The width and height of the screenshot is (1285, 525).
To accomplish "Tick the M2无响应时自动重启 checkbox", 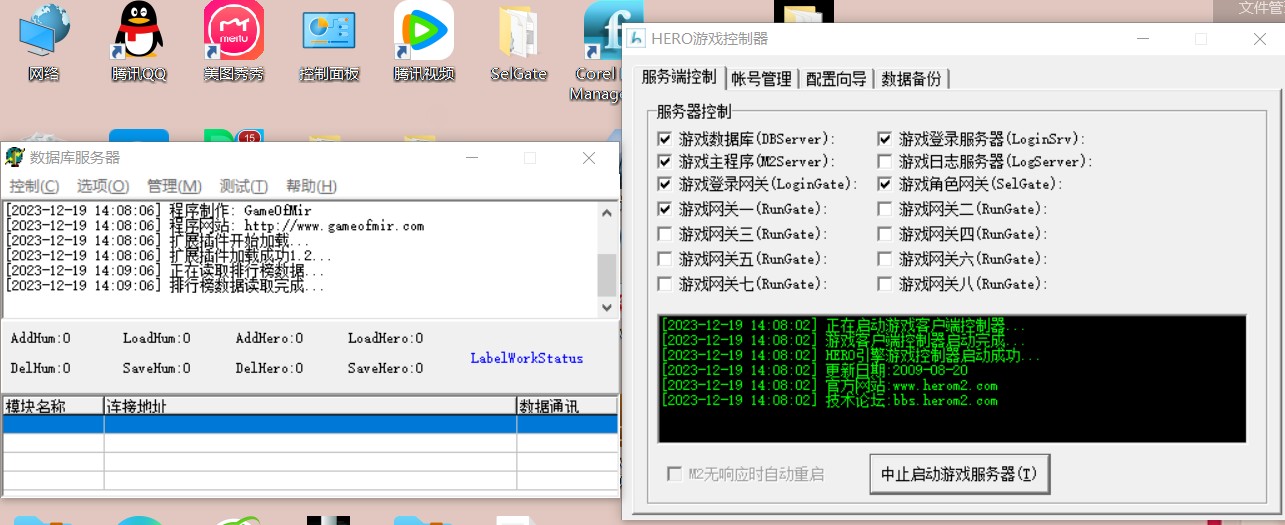I will click(x=675, y=474).
